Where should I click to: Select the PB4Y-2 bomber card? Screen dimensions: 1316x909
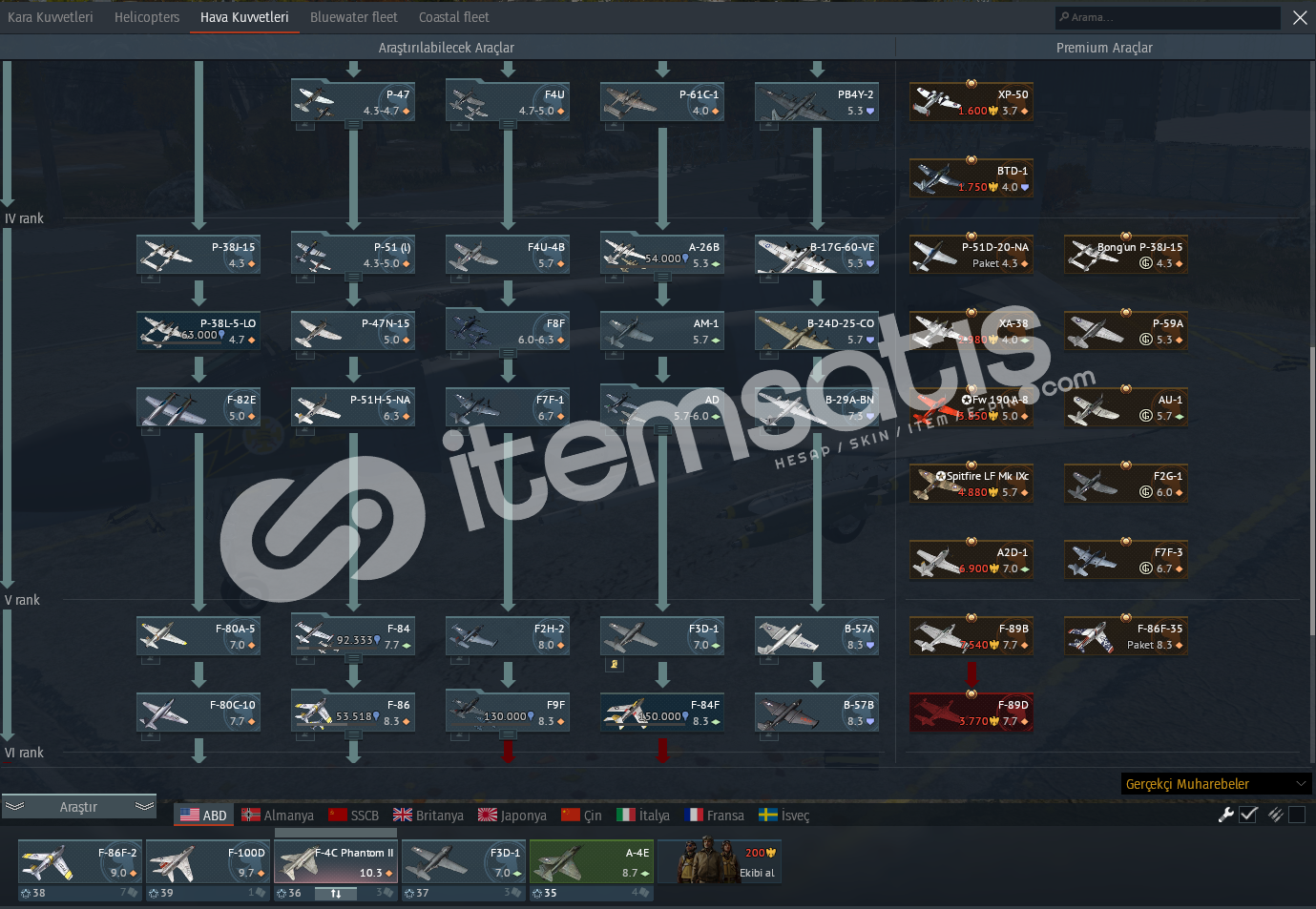(x=817, y=102)
